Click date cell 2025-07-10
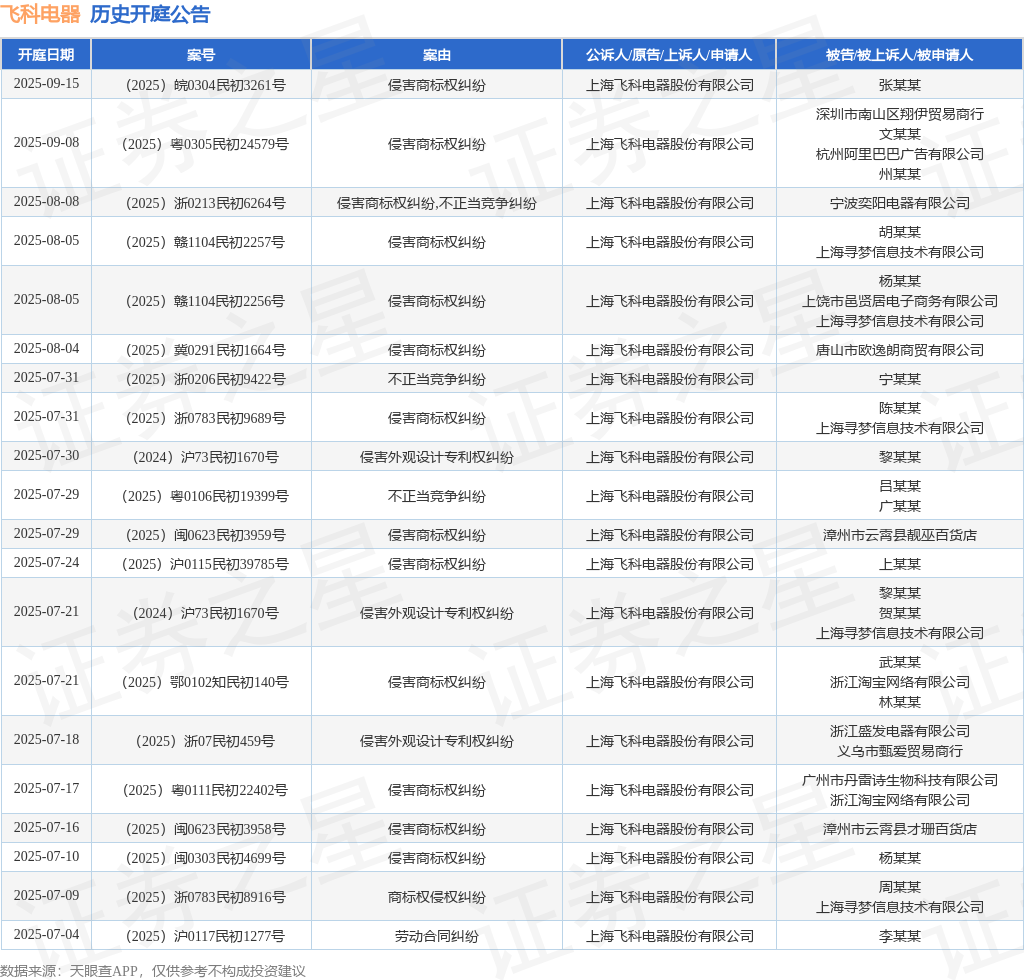The width and height of the screenshot is (1024, 980). point(46,856)
